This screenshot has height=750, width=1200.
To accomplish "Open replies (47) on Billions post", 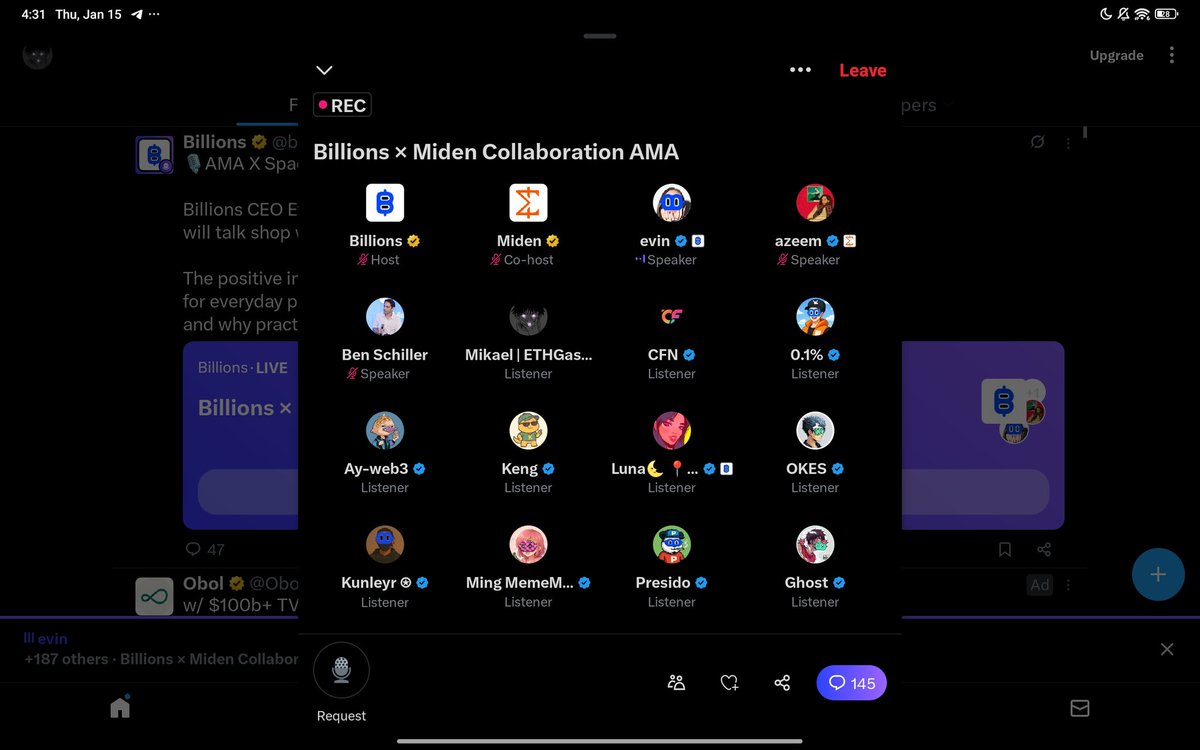I will [x=205, y=549].
